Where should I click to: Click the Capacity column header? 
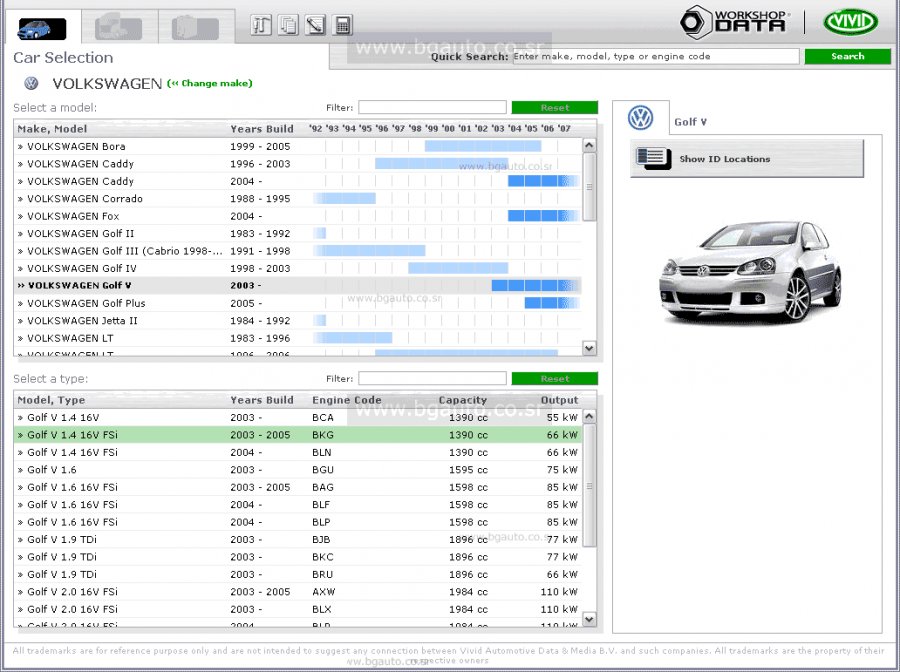463,400
